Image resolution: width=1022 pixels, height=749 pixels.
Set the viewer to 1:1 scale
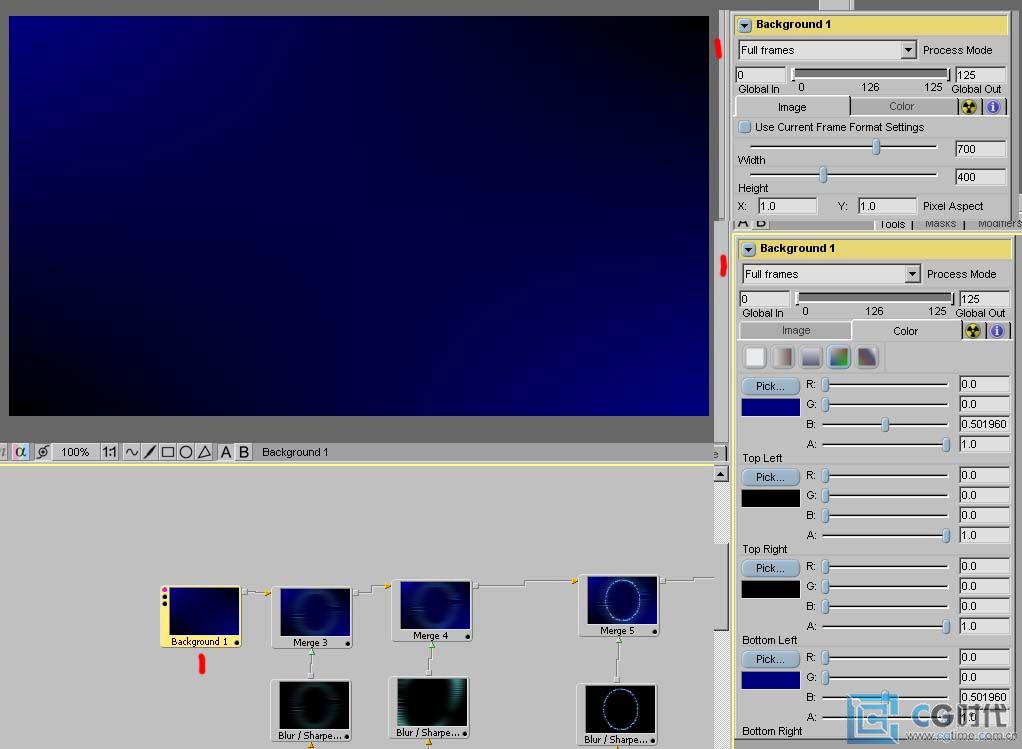pyautogui.click(x=110, y=452)
